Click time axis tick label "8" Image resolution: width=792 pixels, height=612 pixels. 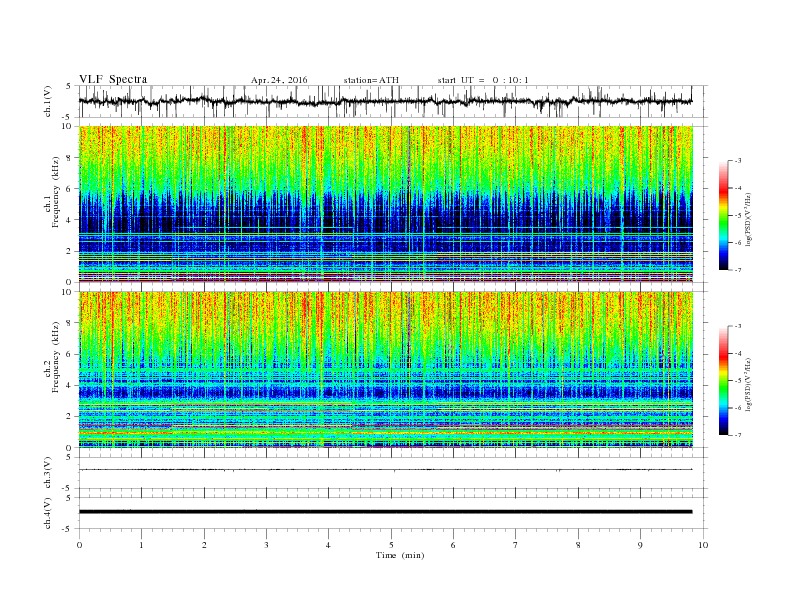click(x=578, y=545)
